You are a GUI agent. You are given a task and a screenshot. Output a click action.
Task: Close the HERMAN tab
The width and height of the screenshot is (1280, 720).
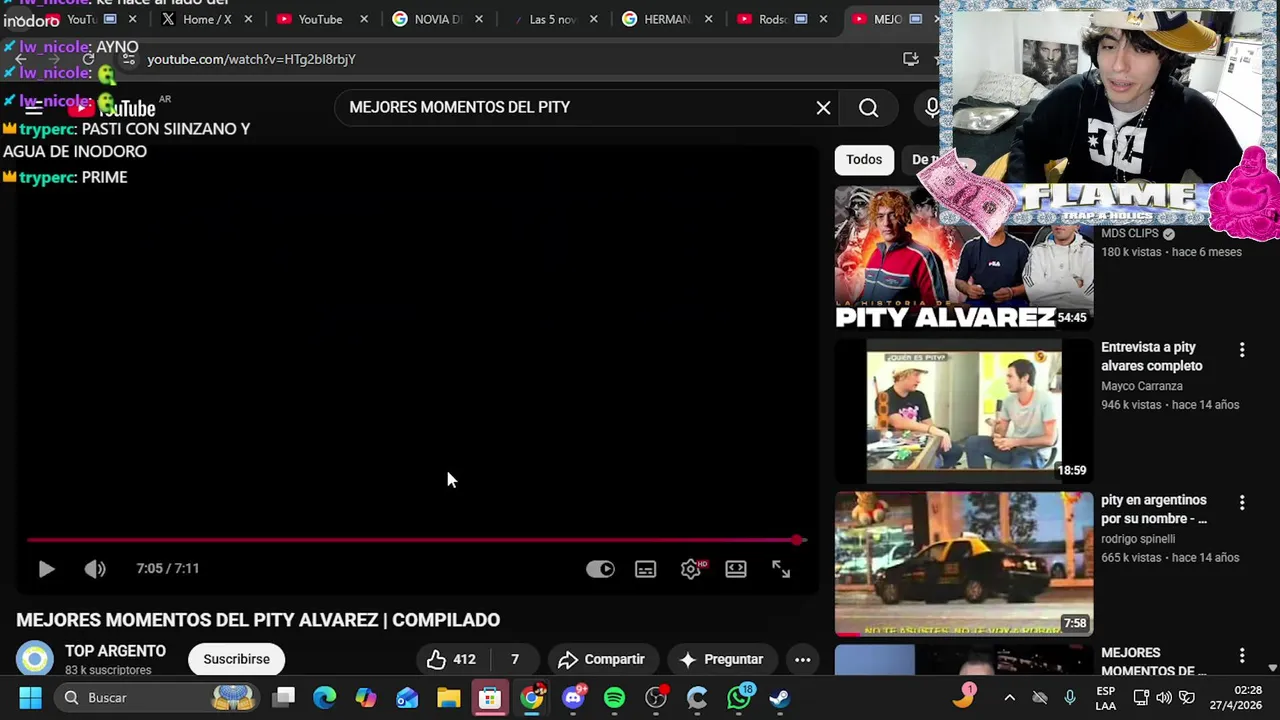click(708, 19)
